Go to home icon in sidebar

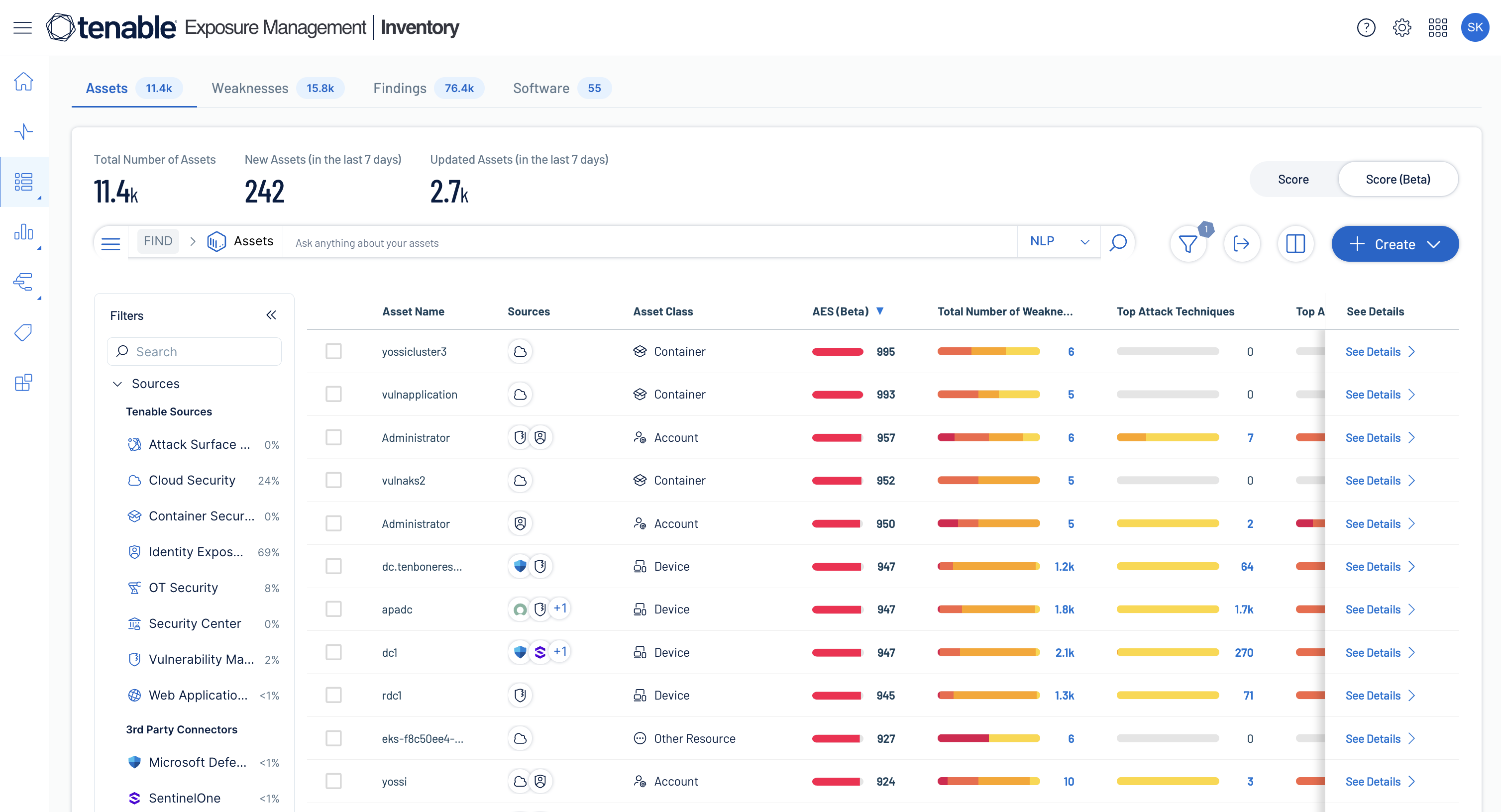click(23, 82)
